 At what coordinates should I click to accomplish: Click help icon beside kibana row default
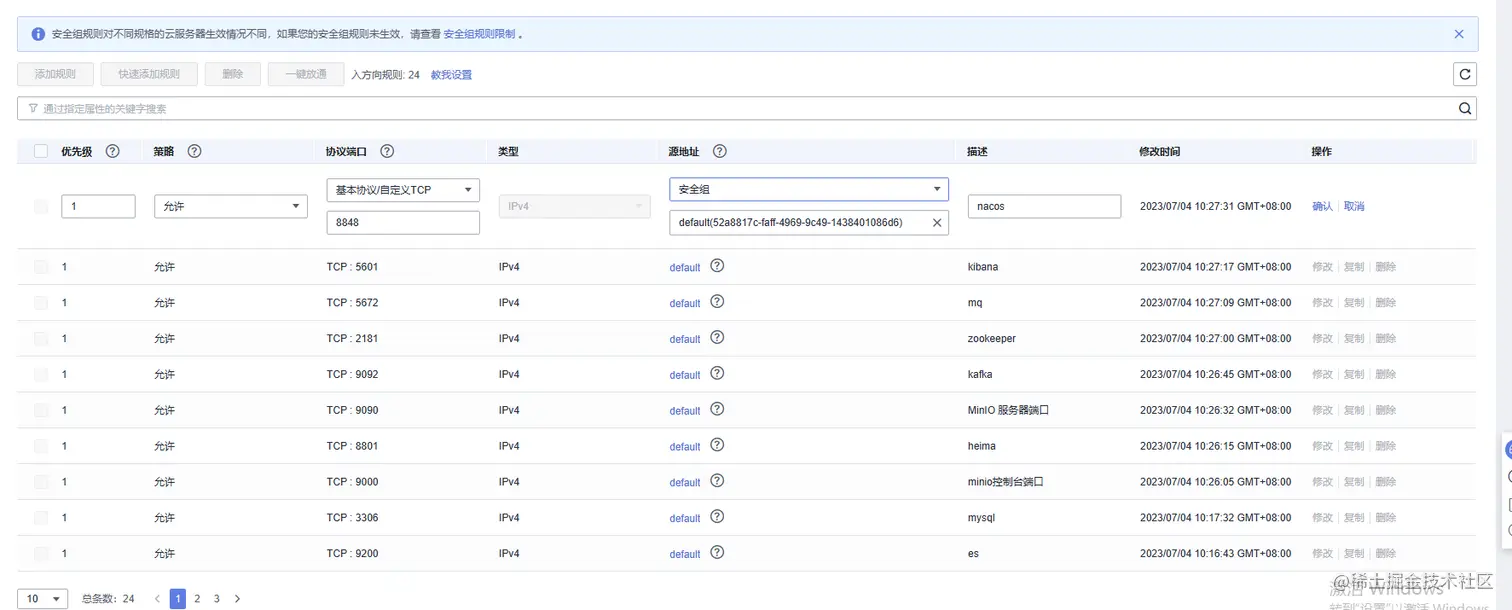tap(717, 266)
